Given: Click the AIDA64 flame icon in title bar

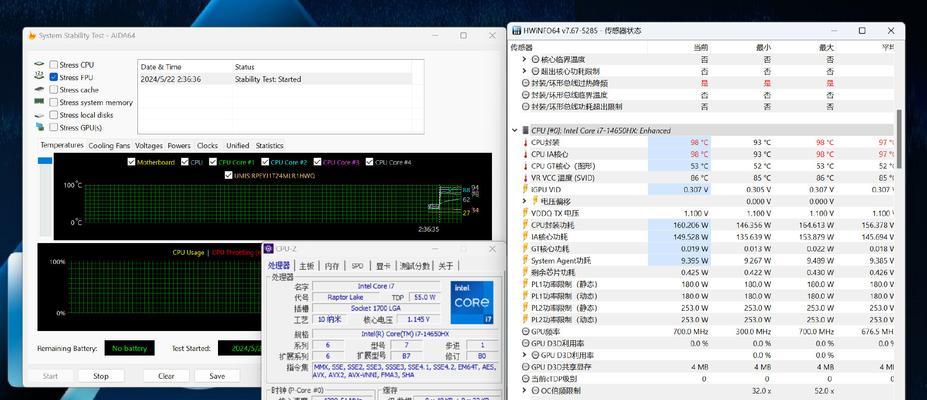Looking at the screenshot, I should [32, 35].
